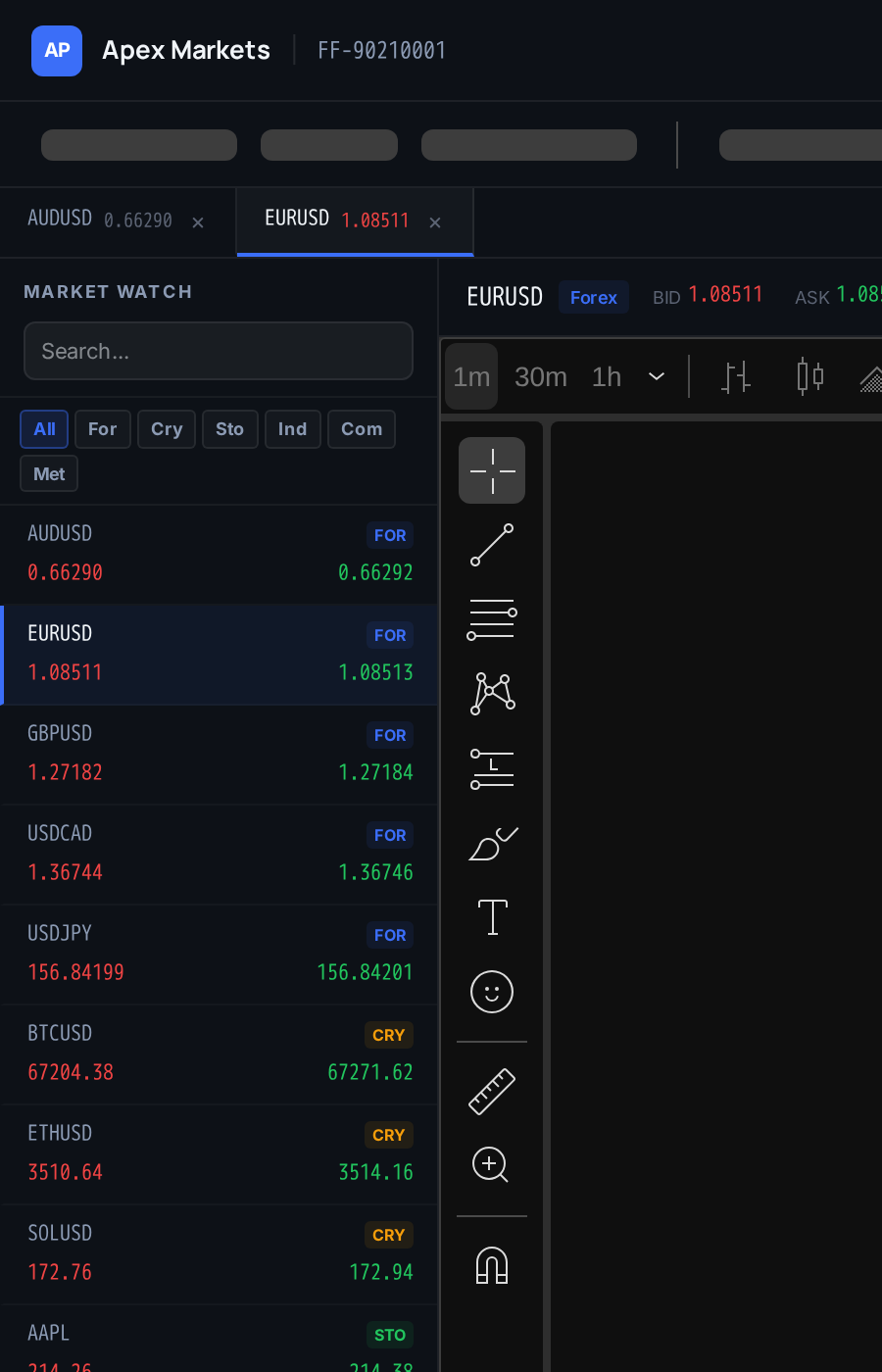Switch chart to candlestick style
Screen dimensions: 882x1372
810,376
